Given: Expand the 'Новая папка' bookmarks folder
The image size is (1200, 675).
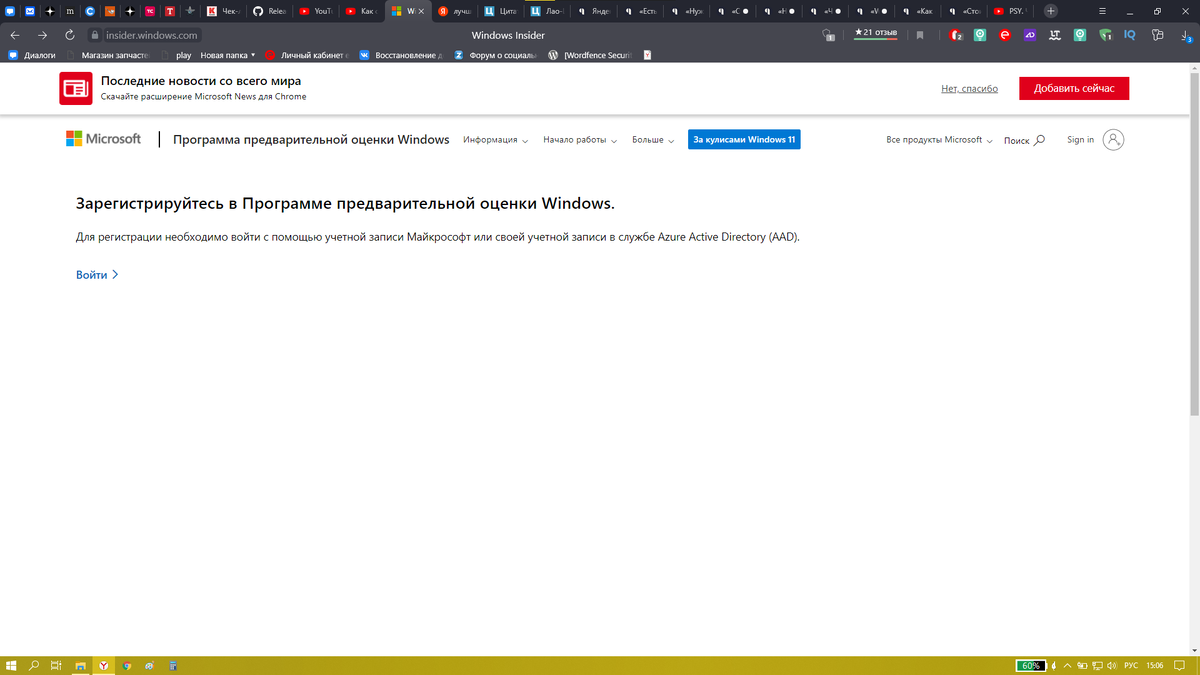Looking at the screenshot, I should click(227, 56).
